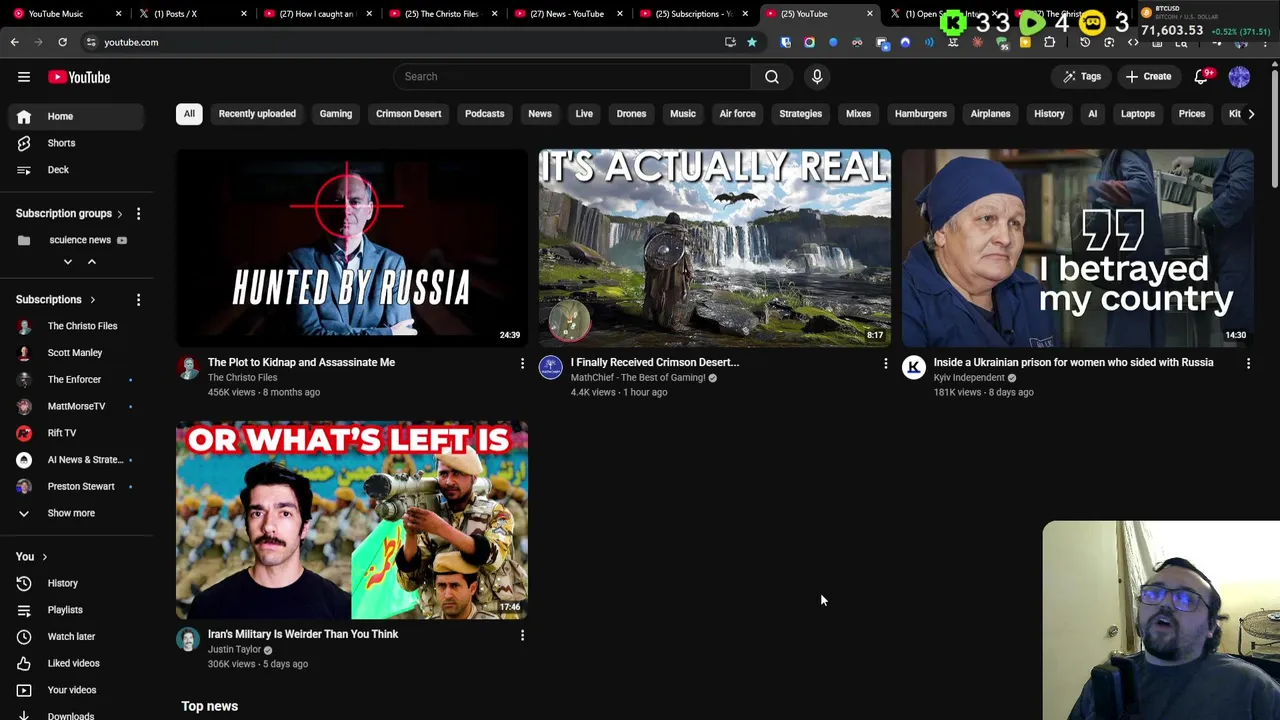
Task: Open Subscriptions section options menu
Action: click(x=138, y=299)
